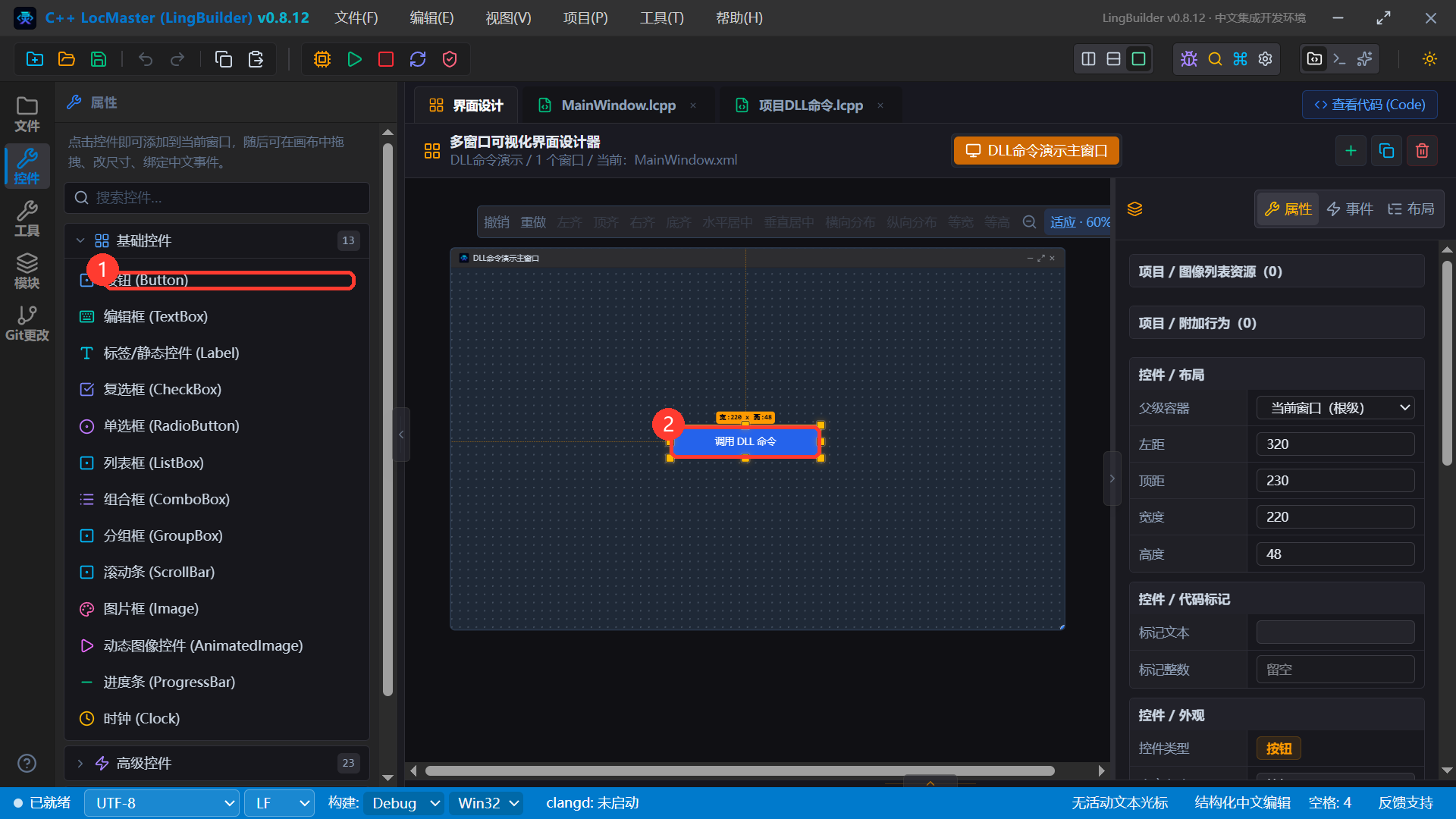Screen dimensions: 1456x819
Task: Add a new window with plus button
Action: (x=1351, y=150)
